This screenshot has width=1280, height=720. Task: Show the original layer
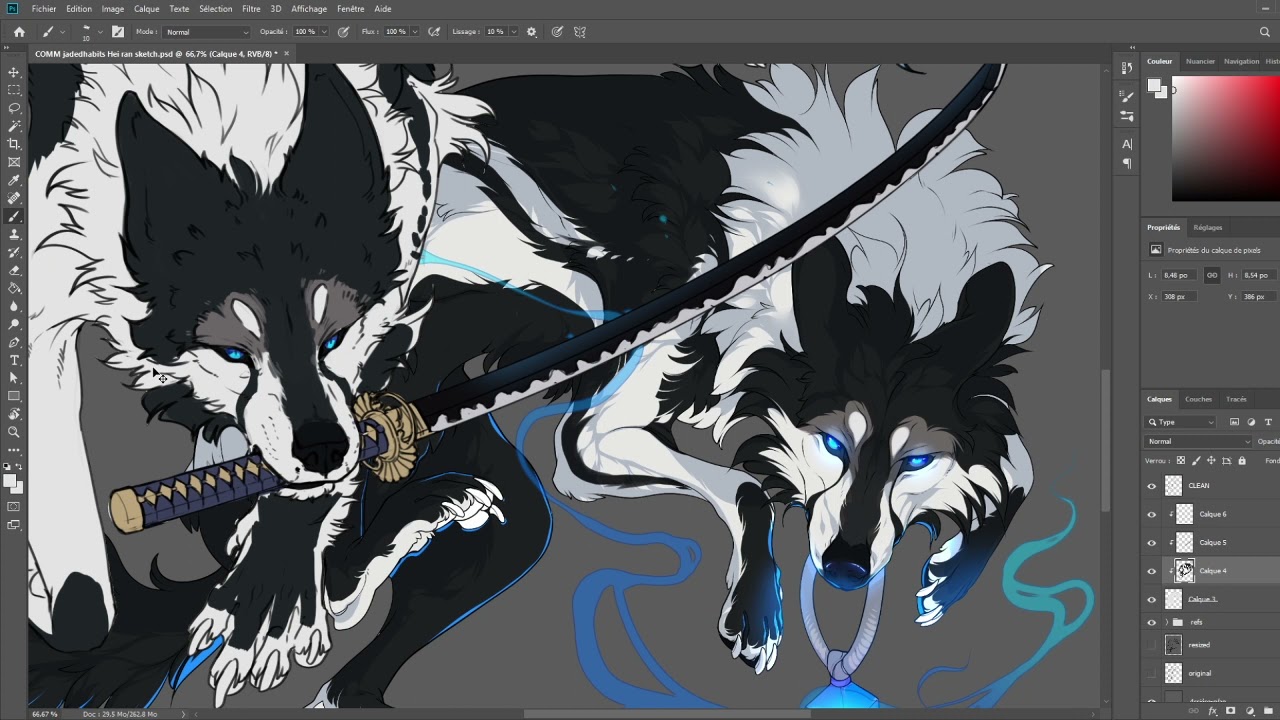(1151, 673)
